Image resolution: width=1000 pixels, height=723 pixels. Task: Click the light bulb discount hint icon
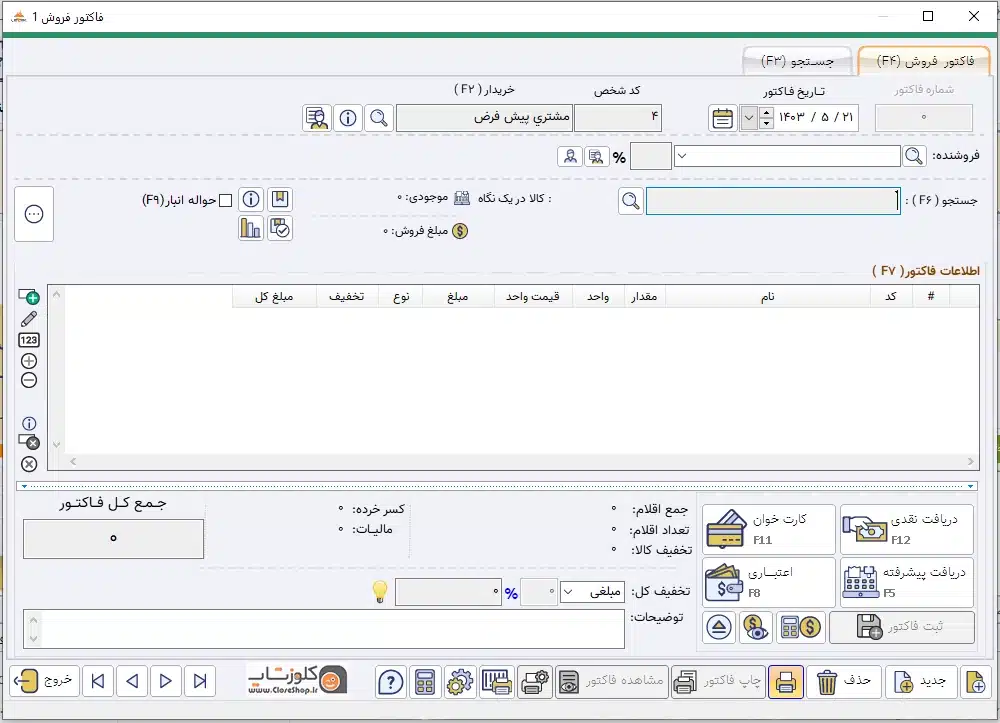379,592
